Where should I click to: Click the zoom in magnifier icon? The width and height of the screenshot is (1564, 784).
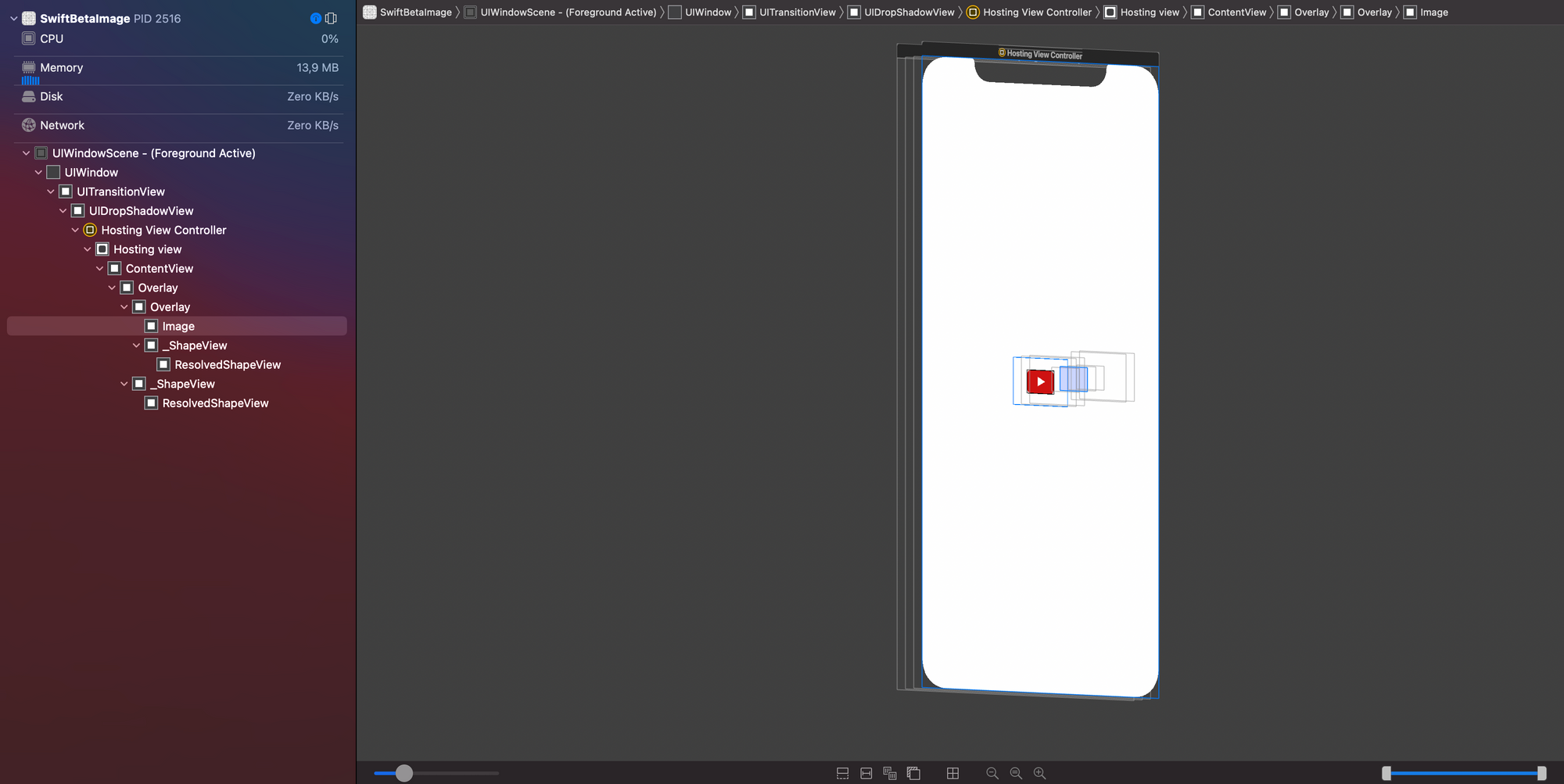1039,773
